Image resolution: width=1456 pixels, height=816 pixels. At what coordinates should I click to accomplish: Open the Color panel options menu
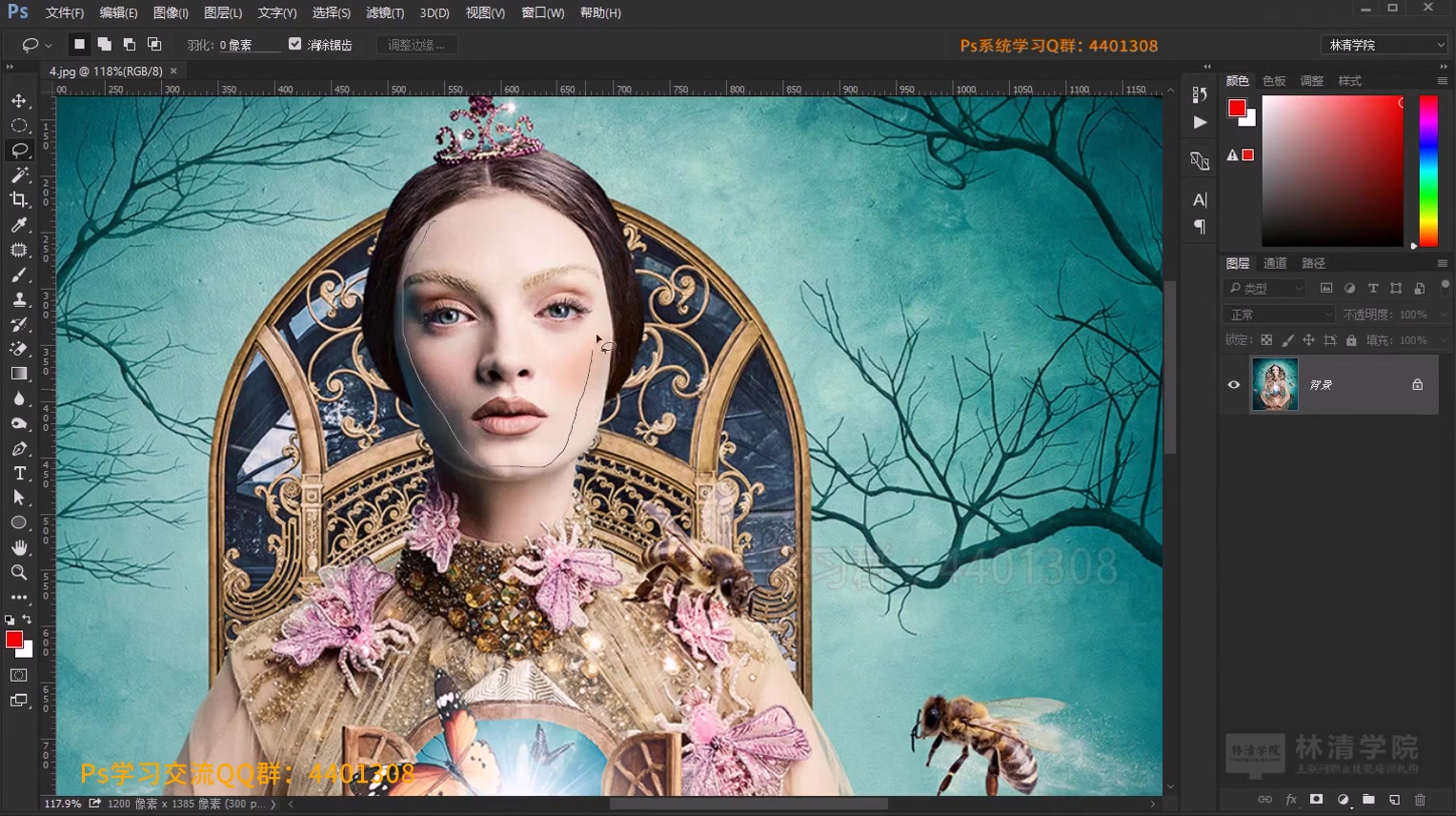pyautogui.click(x=1442, y=81)
